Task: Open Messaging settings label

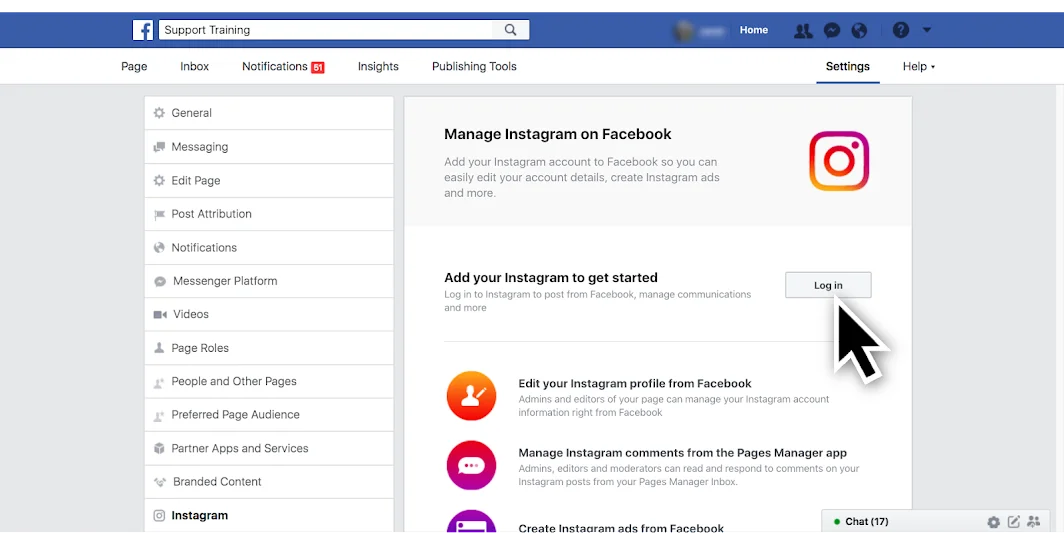Action: [x=200, y=147]
